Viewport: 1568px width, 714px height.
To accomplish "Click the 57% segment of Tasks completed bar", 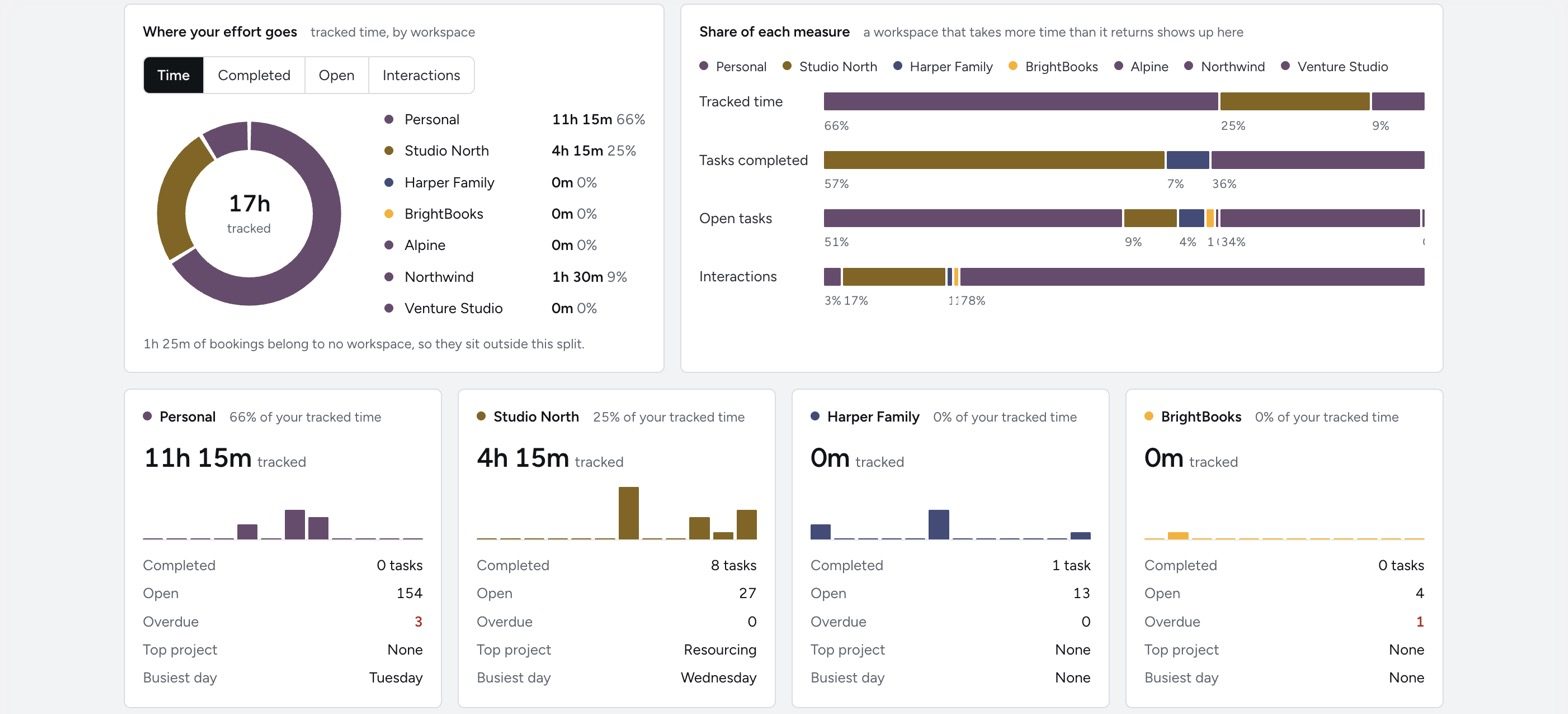I will (994, 160).
